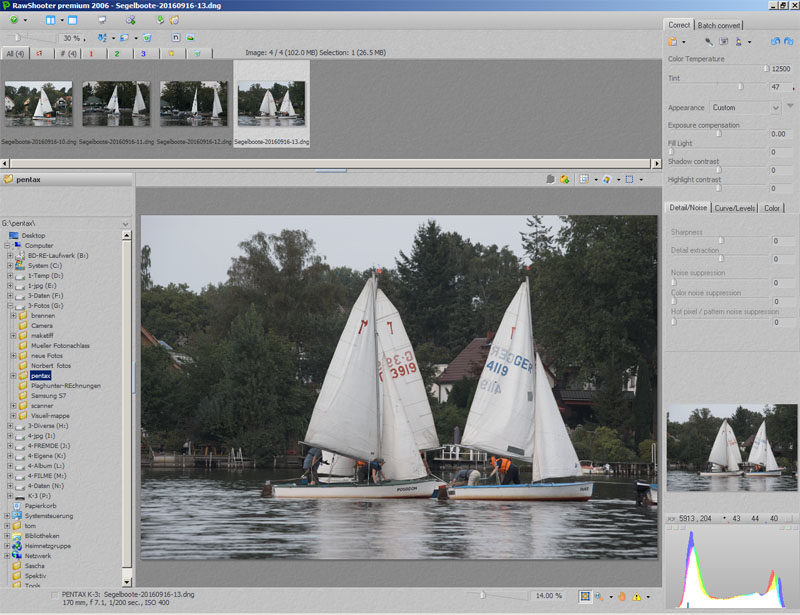Select the Color tab in the adjustments panel

click(x=773, y=208)
